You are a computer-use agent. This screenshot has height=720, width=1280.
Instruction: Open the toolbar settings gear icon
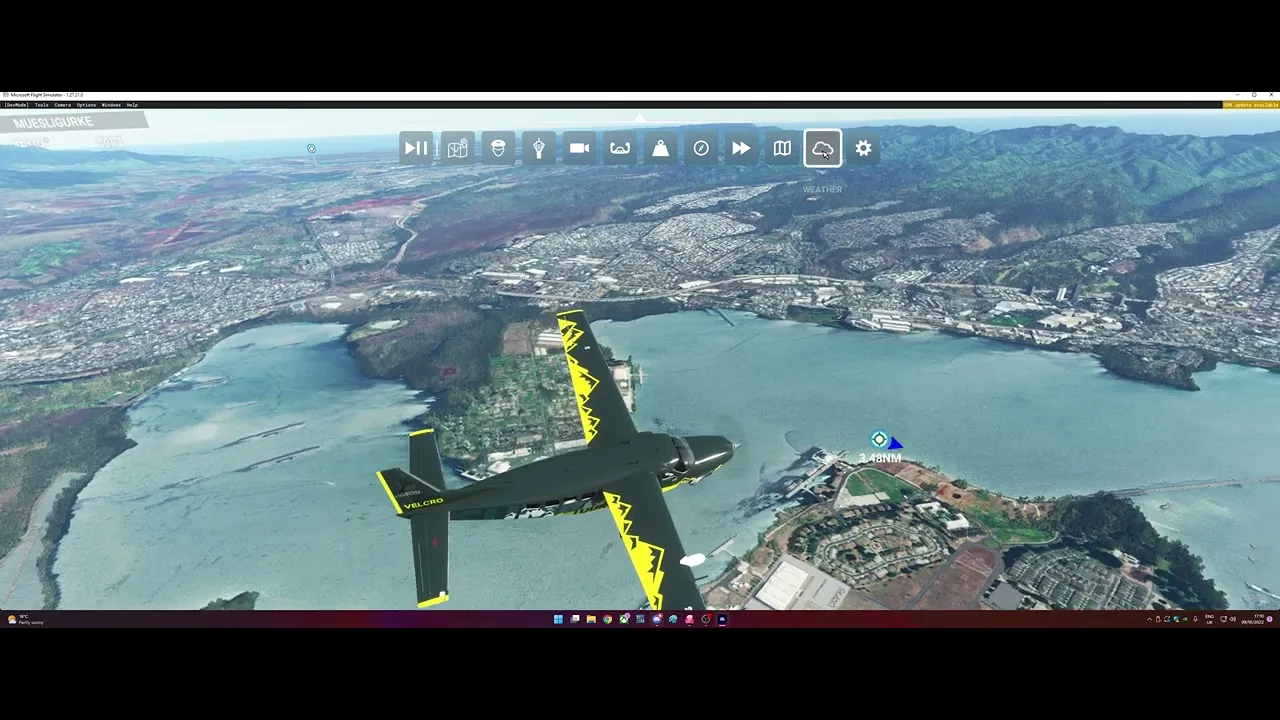863,149
